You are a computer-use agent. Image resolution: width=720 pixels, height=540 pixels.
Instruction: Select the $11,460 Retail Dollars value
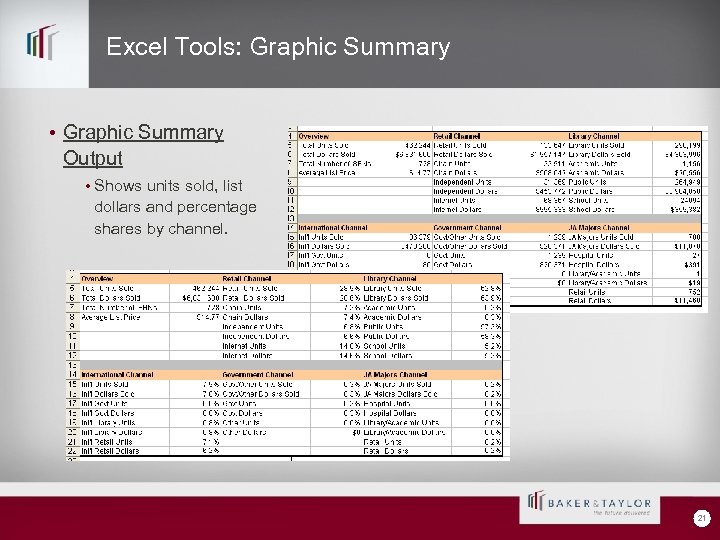[x=687, y=301]
